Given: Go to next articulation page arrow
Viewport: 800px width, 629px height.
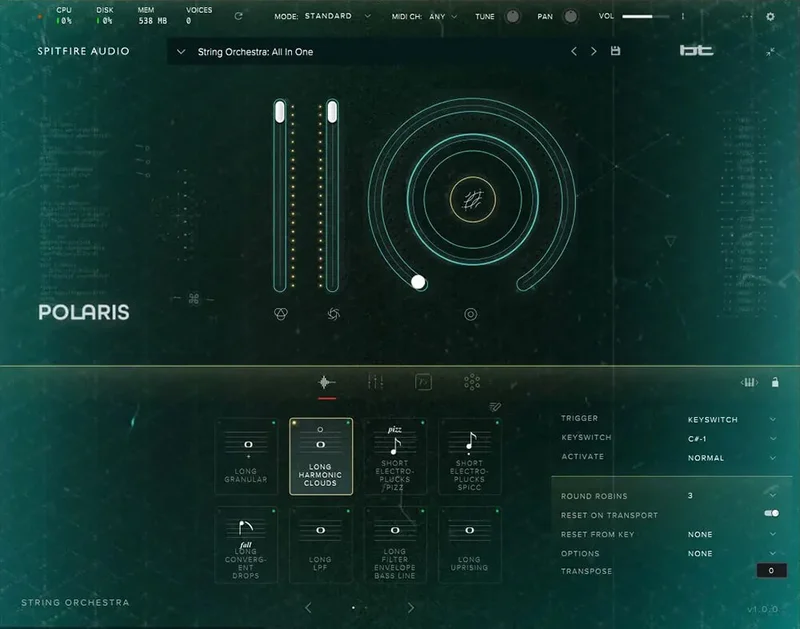Looking at the screenshot, I should coord(411,608).
